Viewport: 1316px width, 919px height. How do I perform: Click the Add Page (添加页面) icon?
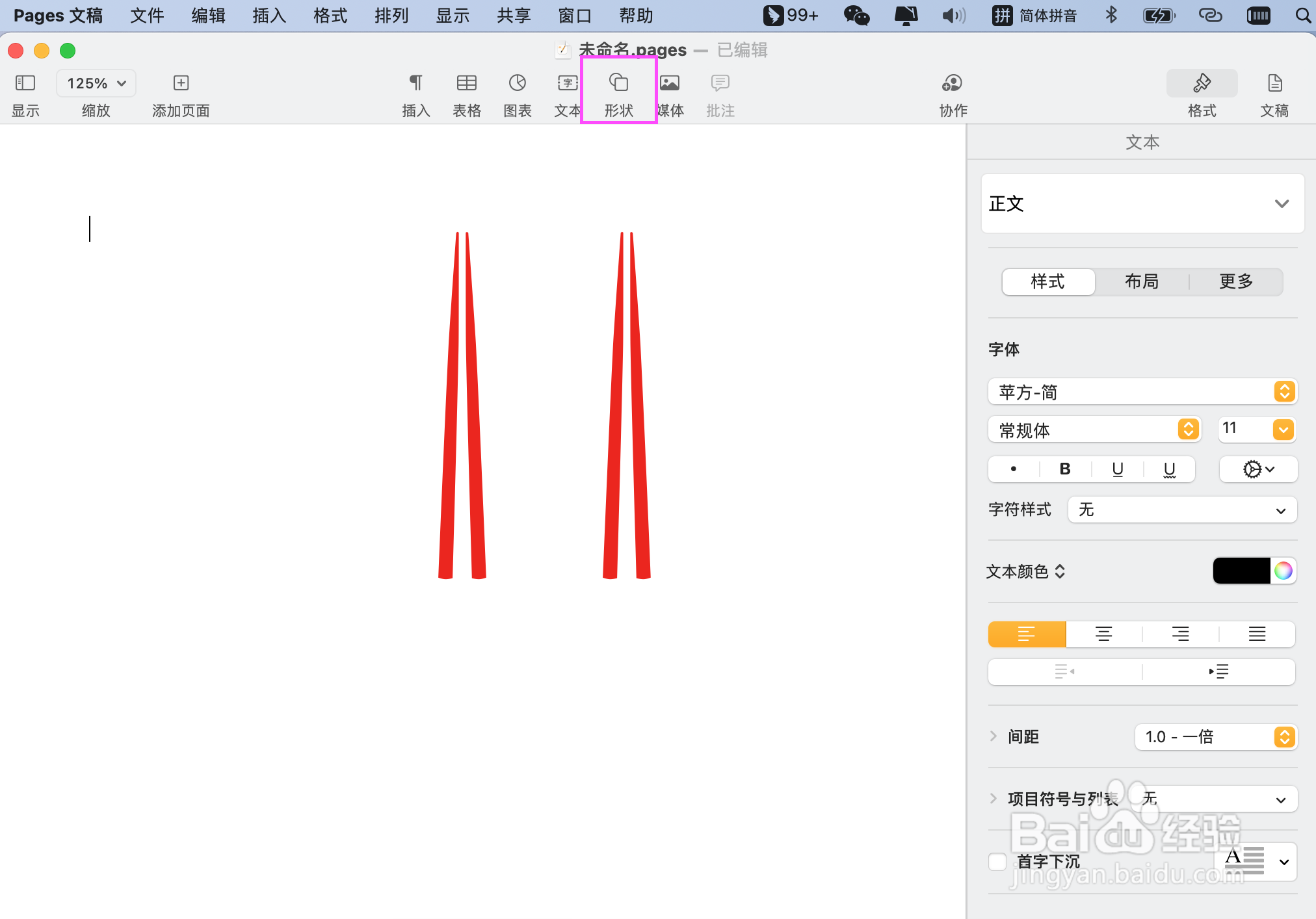181,83
